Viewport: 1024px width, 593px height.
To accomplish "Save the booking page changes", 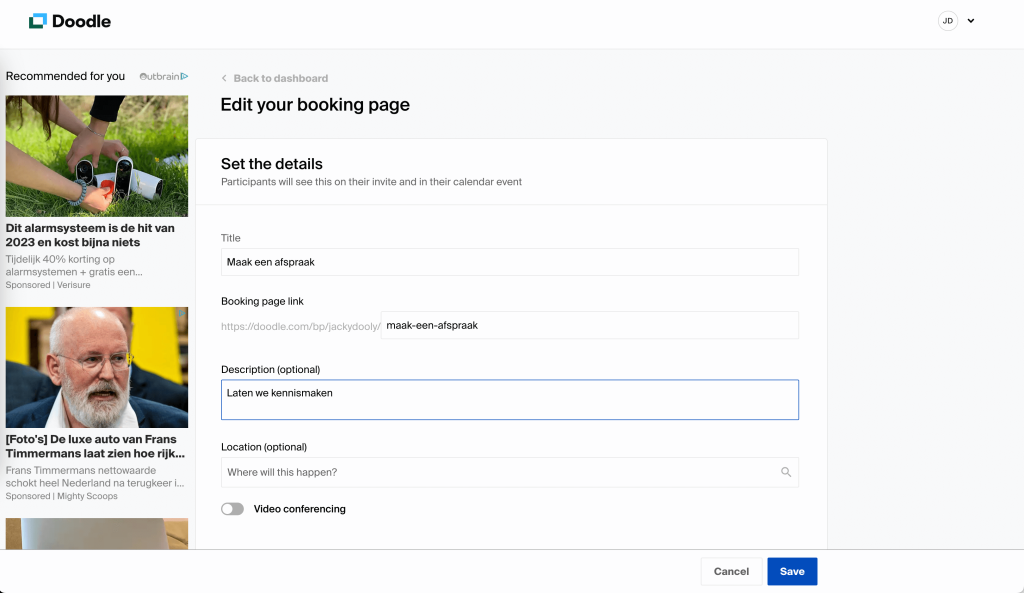I will tap(792, 571).
